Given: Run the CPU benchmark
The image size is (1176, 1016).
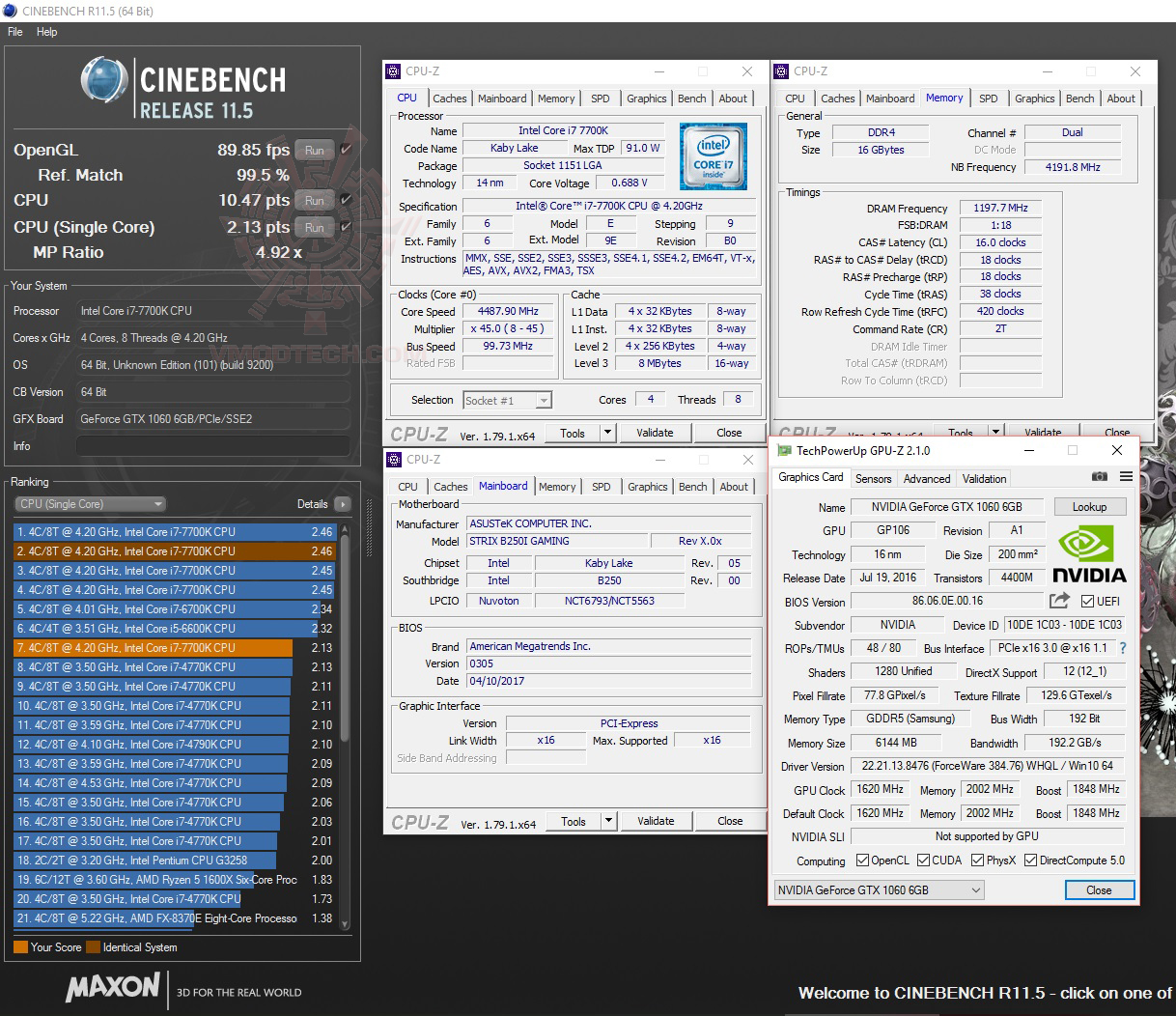Looking at the screenshot, I should [x=315, y=200].
